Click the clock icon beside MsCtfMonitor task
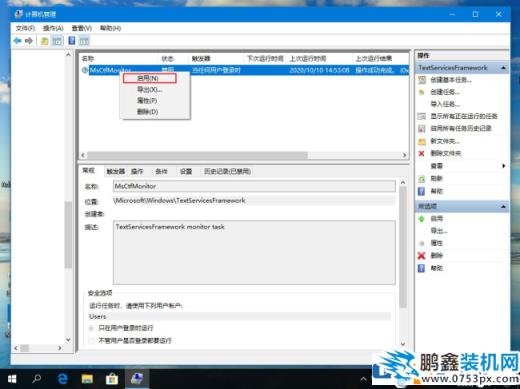 point(85,70)
